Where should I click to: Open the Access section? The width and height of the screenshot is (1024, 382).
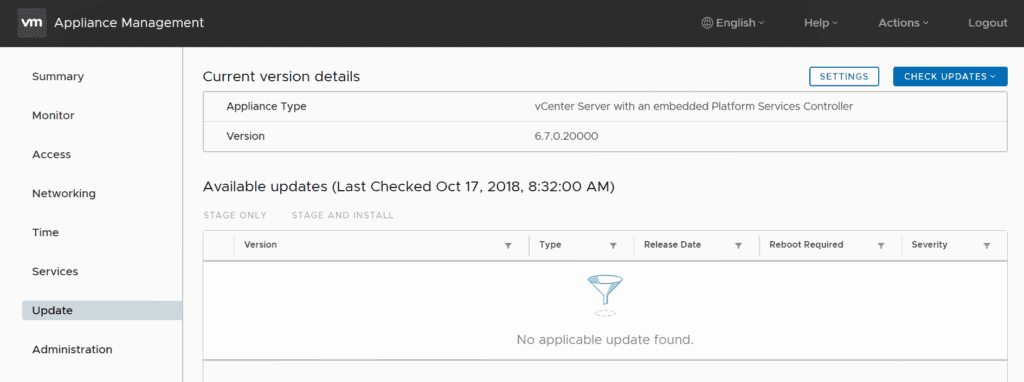point(52,155)
